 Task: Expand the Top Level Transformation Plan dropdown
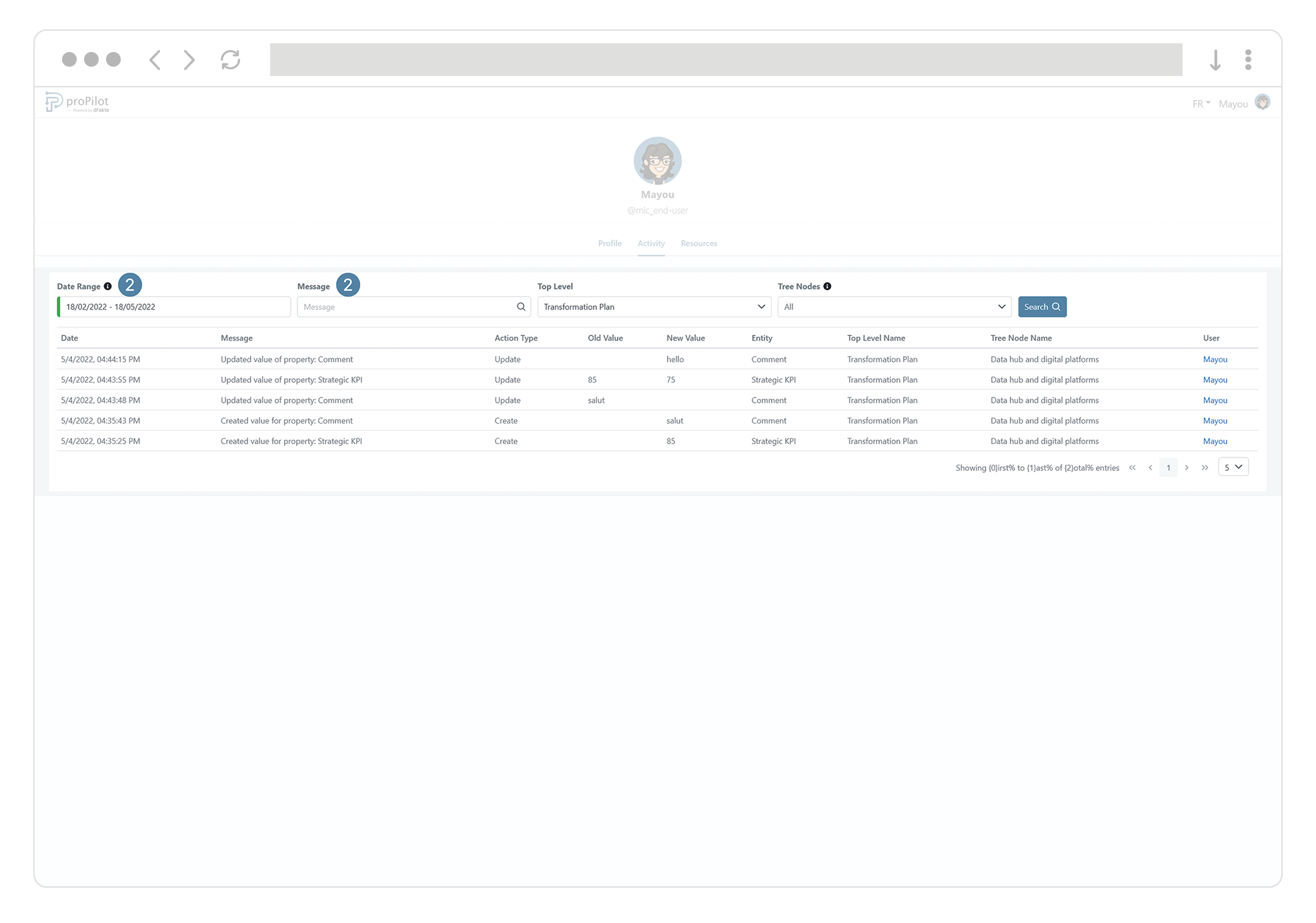pos(654,307)
